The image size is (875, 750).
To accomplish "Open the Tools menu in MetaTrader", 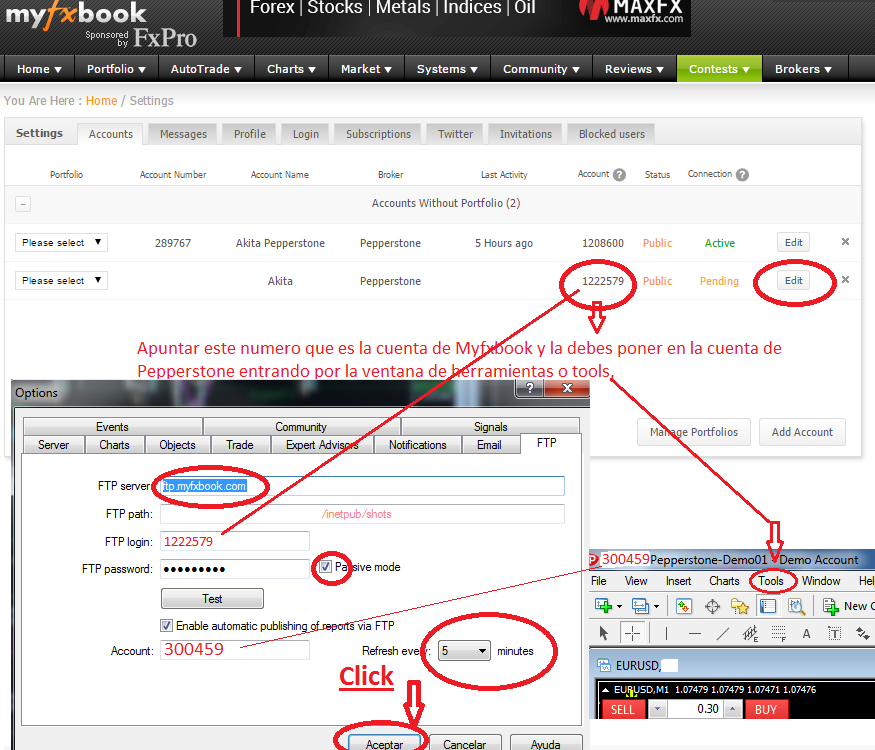I will [x=771, y=581].
